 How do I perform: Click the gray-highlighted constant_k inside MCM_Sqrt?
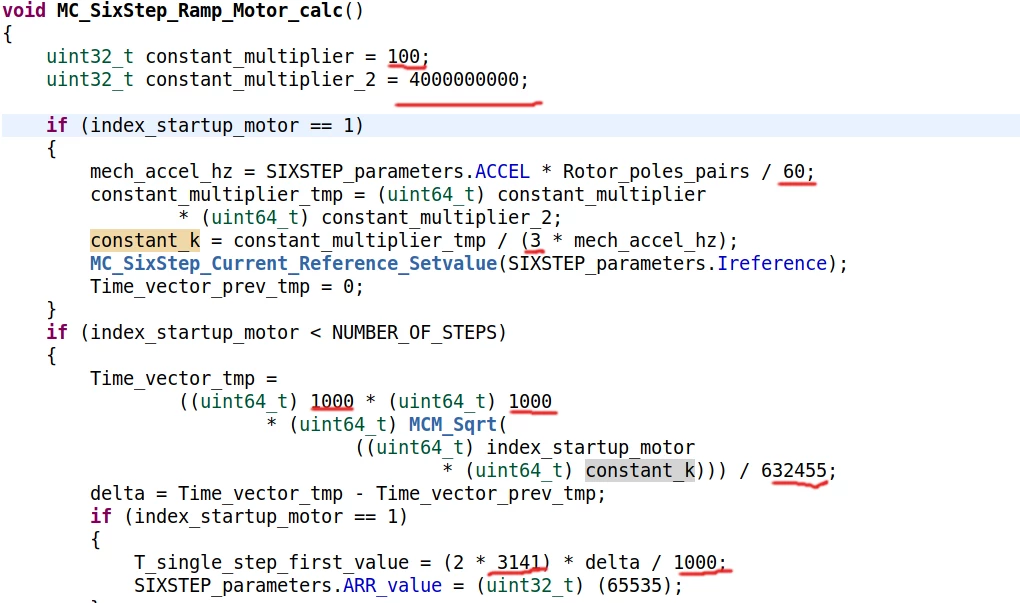[x=639, y=470]
